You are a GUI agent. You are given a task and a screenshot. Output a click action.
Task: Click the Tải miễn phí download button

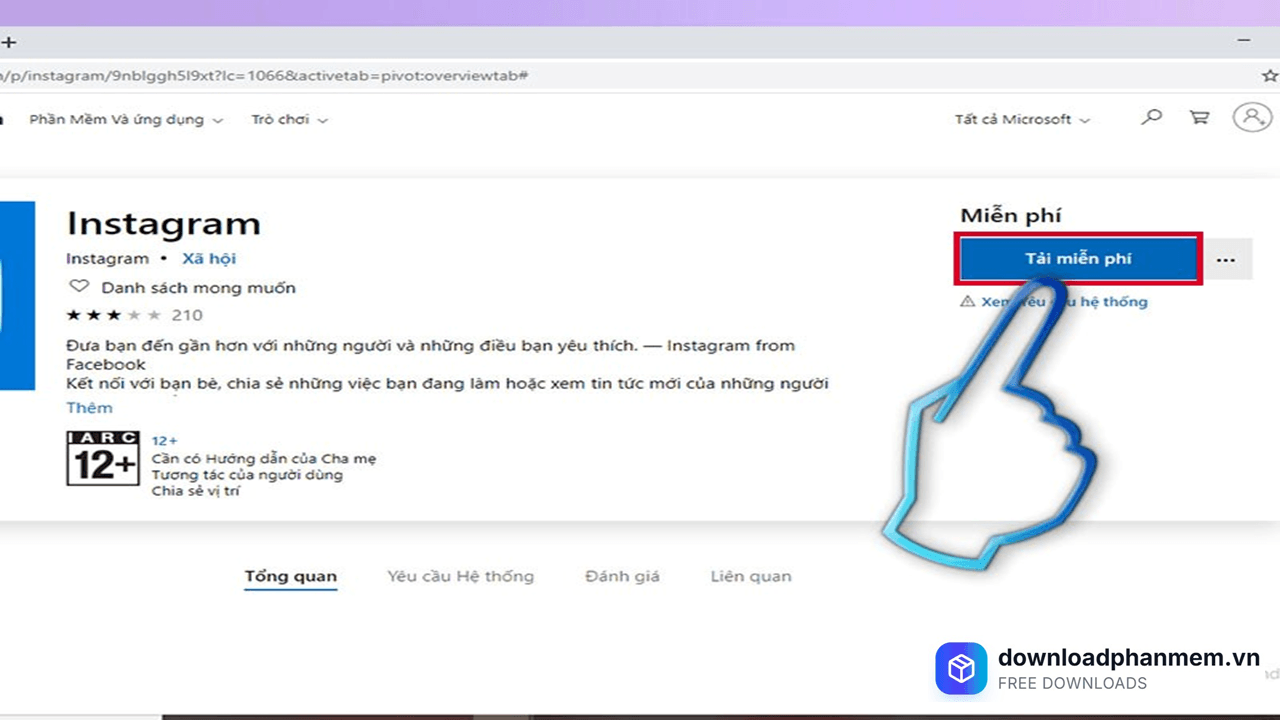pos(1078,258)
